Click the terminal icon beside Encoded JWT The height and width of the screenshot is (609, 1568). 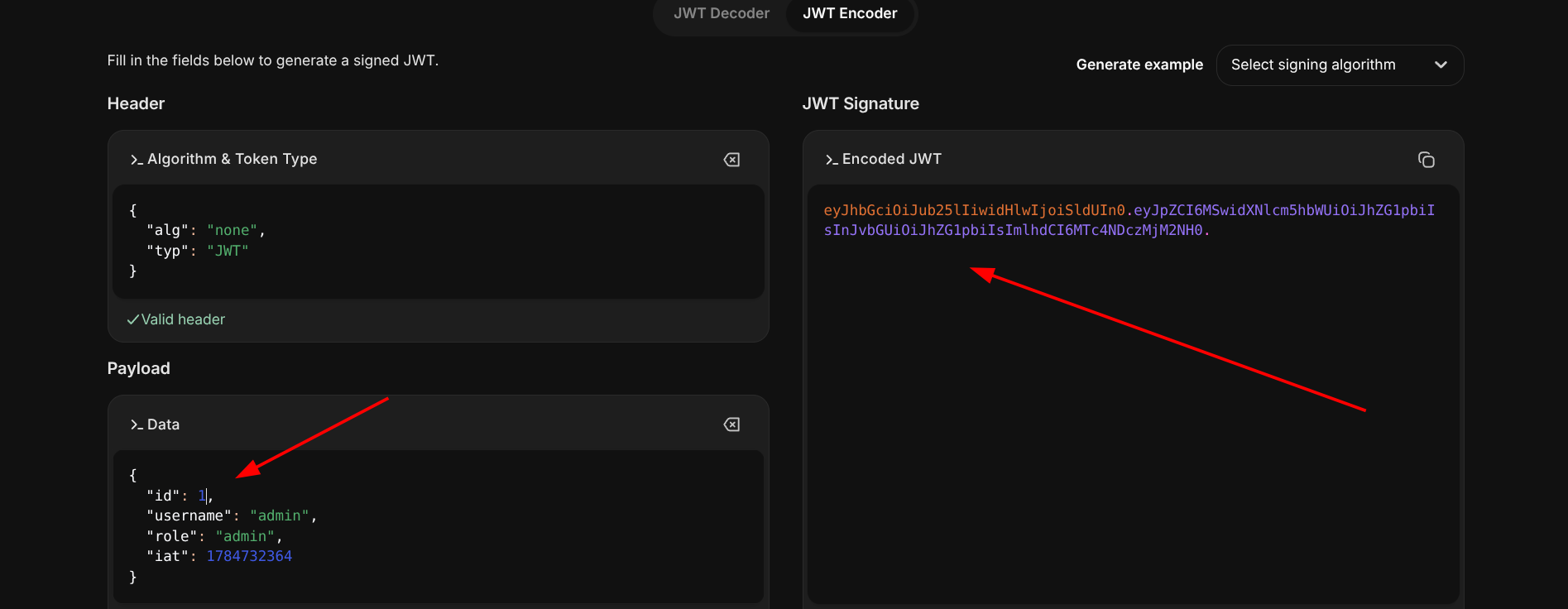[x=832, y=160]
